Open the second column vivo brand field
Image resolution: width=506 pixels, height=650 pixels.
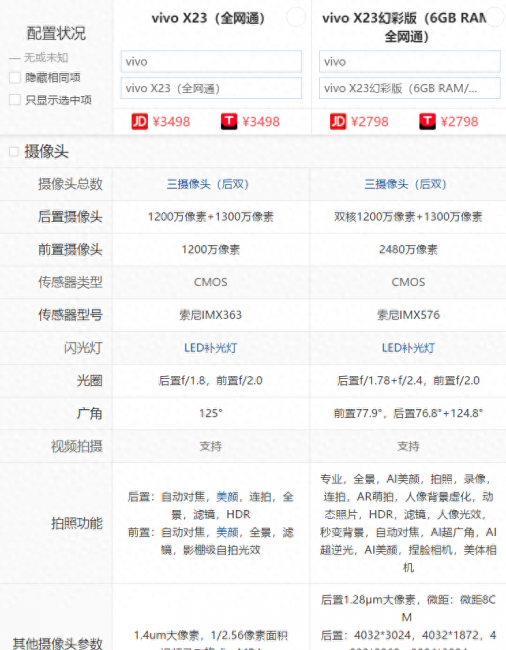(x=409, y=62)
